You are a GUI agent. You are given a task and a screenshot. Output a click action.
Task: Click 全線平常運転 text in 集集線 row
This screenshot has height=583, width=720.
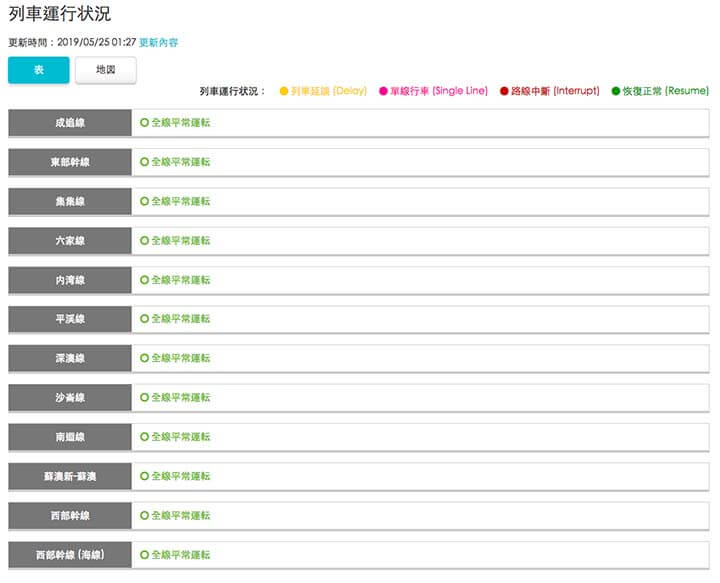click(181, 201)
